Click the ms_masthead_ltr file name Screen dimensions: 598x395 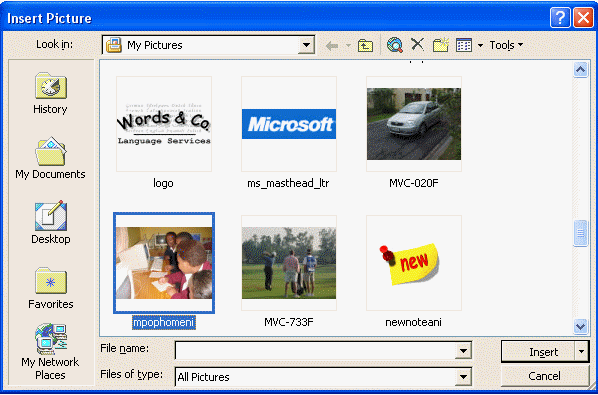point(288,183)
